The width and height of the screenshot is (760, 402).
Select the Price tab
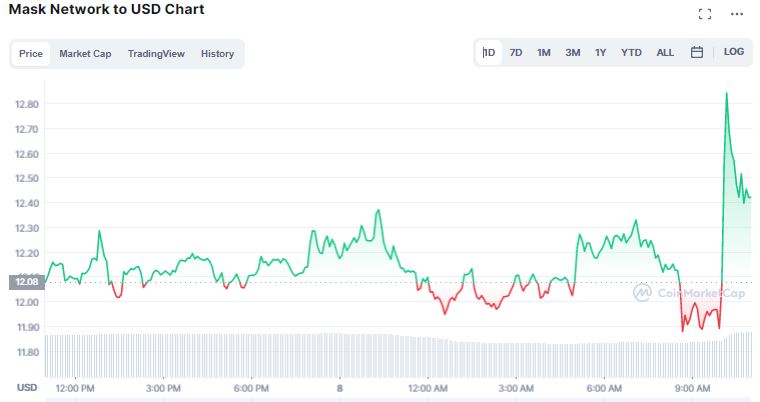tap(31, 54)
